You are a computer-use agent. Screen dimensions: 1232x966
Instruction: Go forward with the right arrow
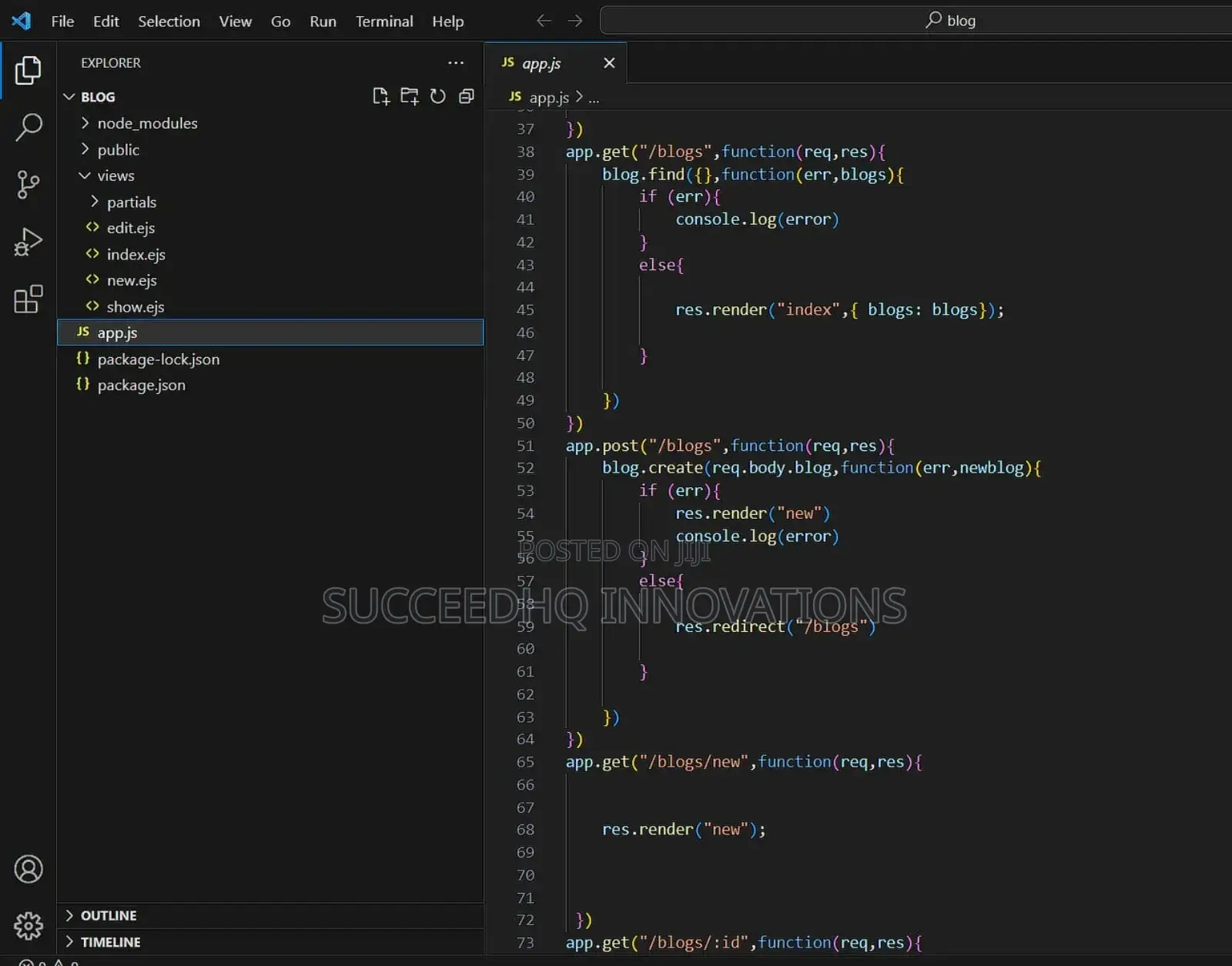tap(575, 21)
